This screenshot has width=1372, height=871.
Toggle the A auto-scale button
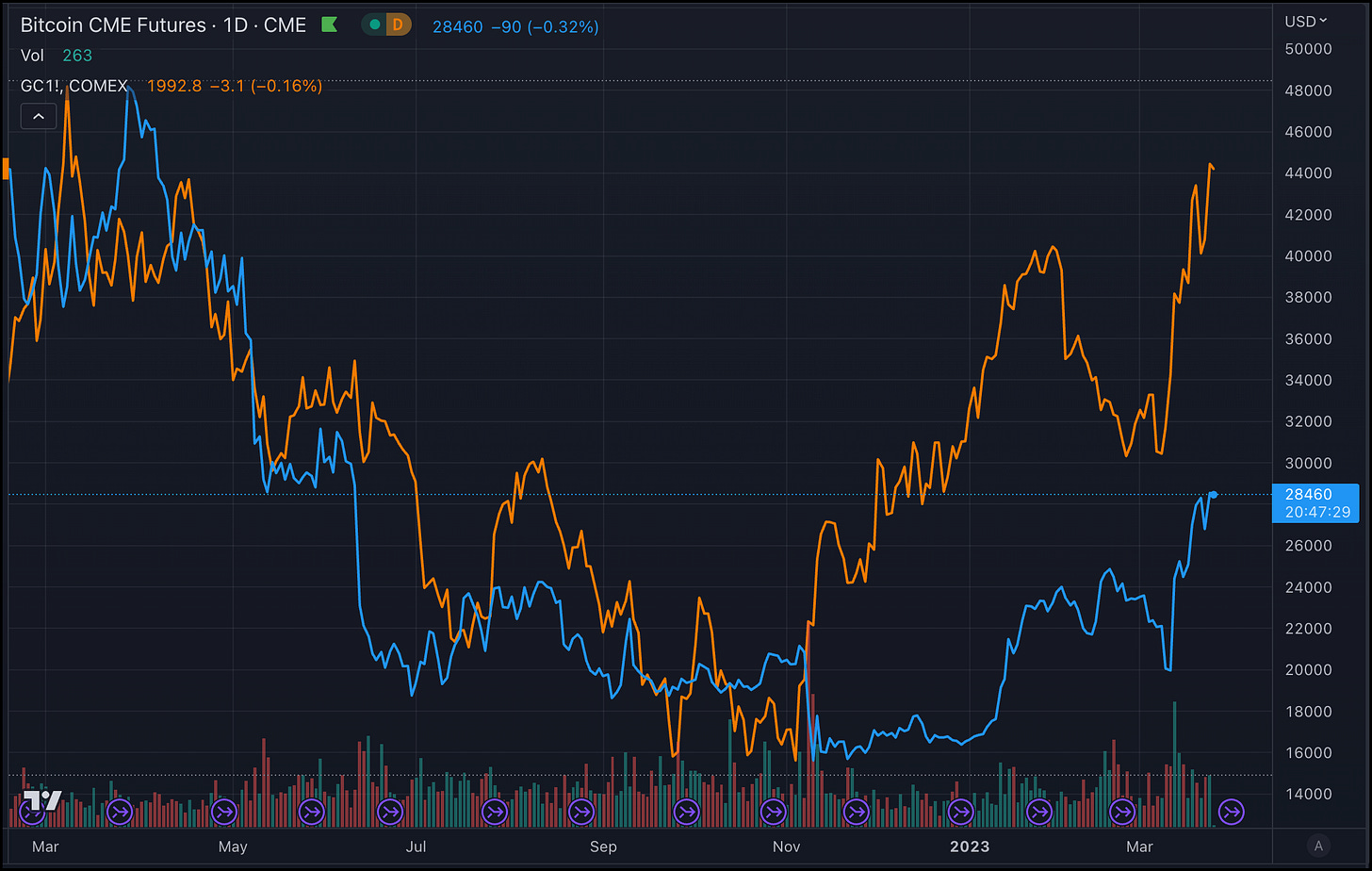pyautogui.click(x=1320, y=846)
